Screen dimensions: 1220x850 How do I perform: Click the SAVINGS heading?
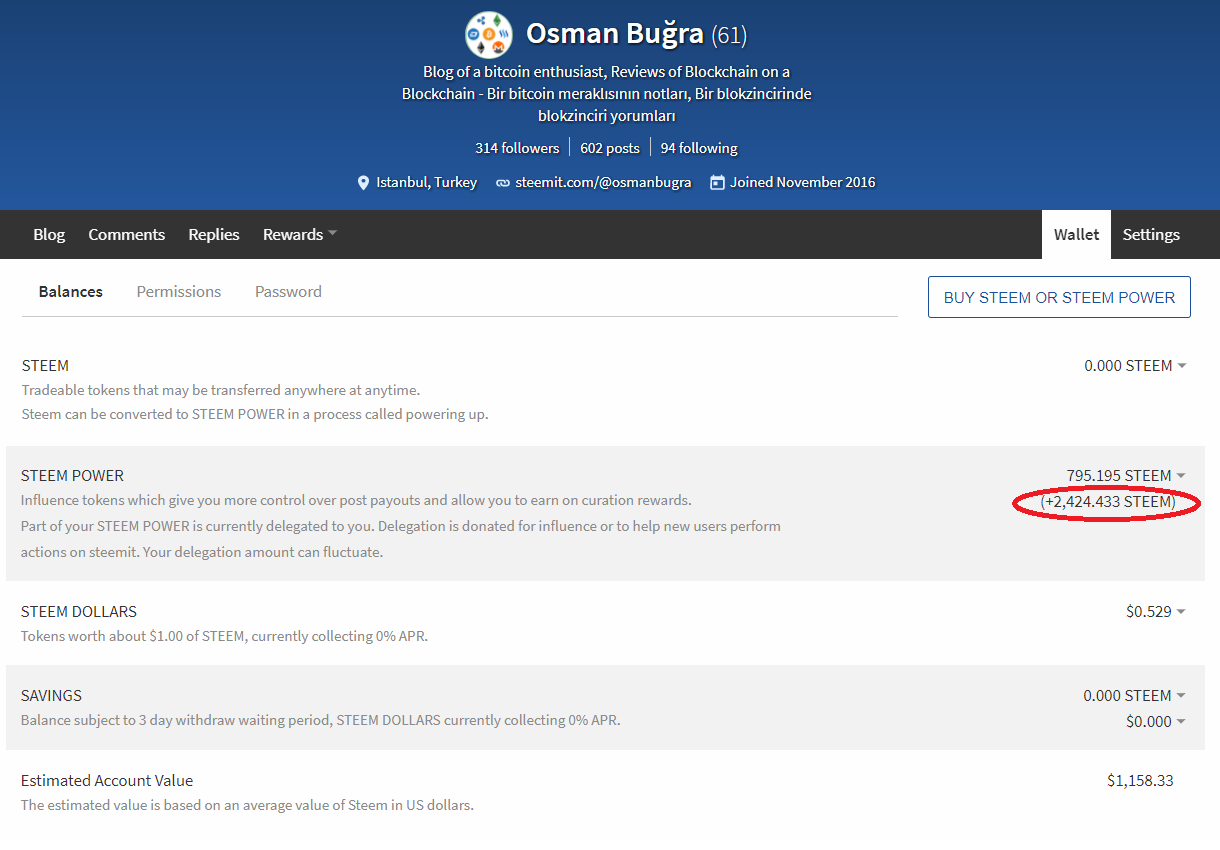click(x=51, y=696)
